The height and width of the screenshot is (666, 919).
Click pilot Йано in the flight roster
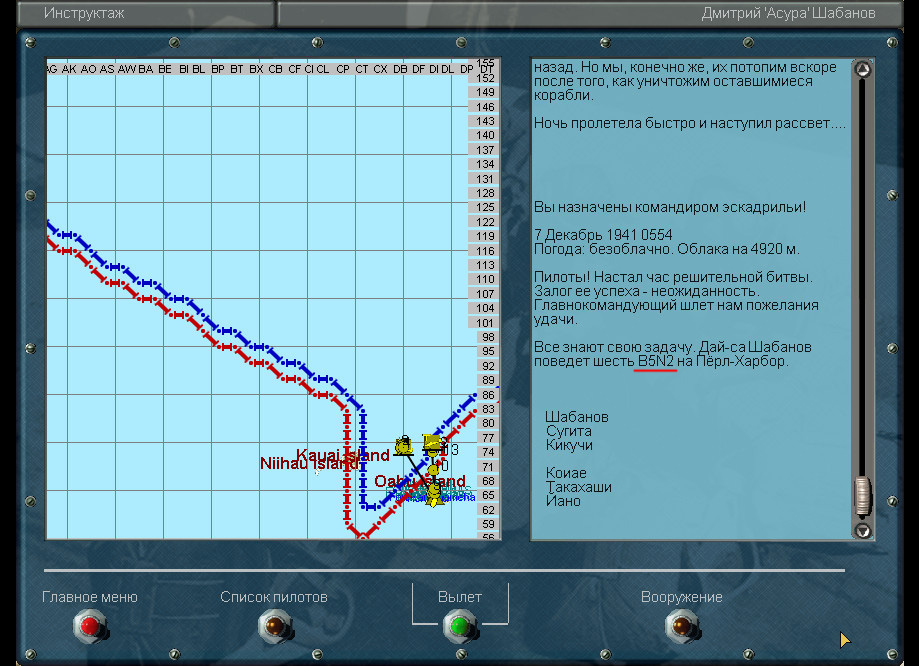tap(563, 501)
